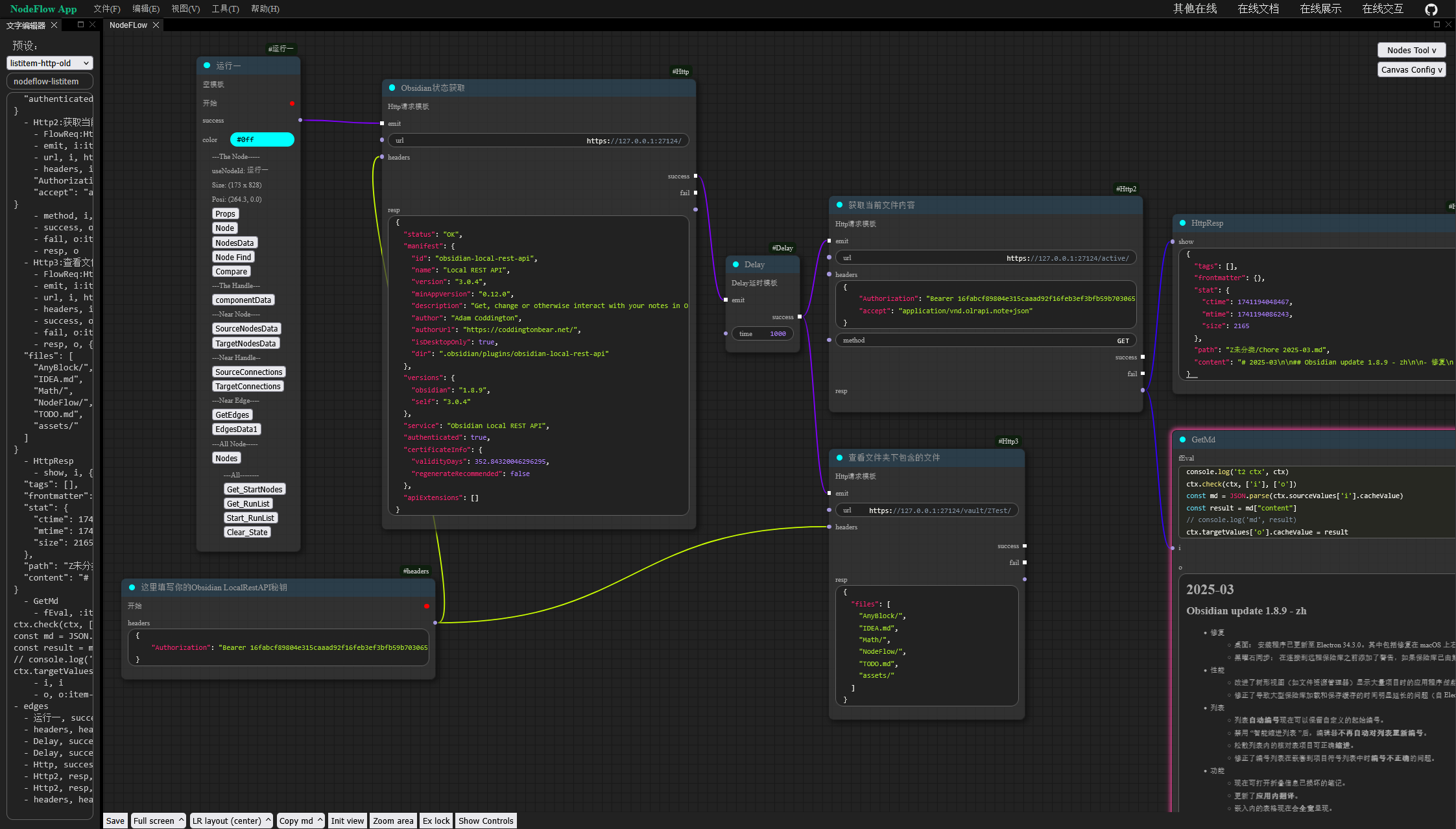Expand the Canvas Config dropdown
Screen dimensions: 1456x829
coord(1411,69)
